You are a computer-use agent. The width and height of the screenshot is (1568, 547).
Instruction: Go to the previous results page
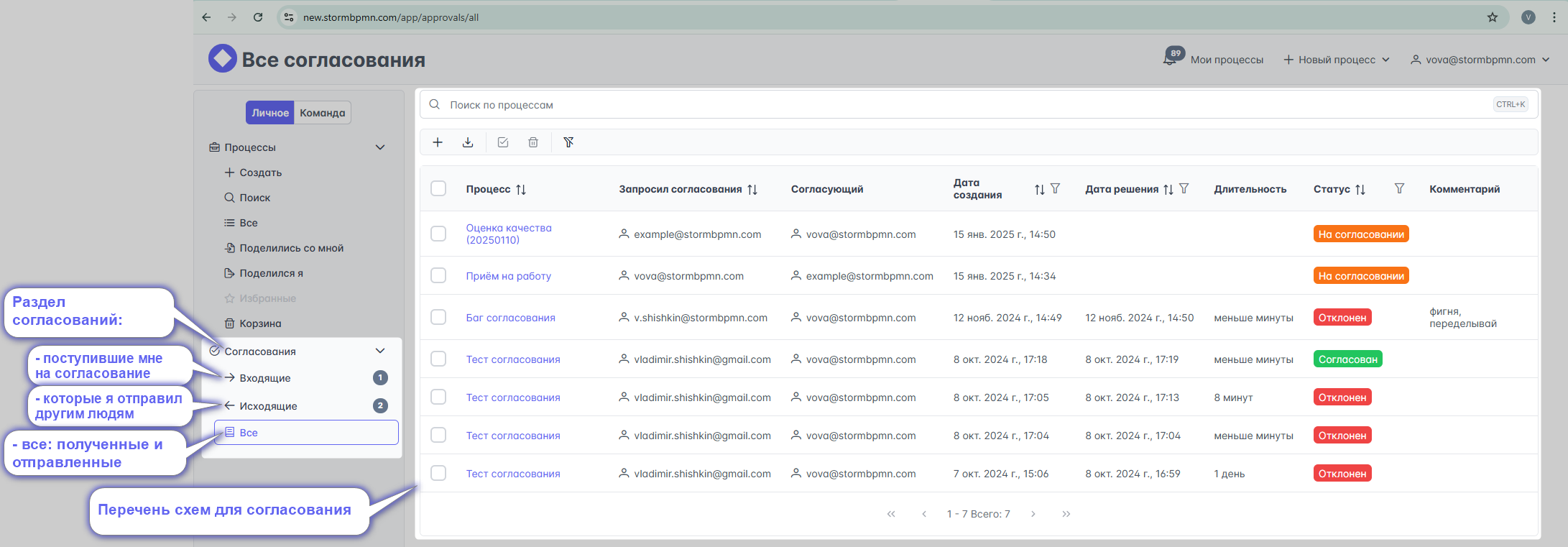click(x=924, y=514)
